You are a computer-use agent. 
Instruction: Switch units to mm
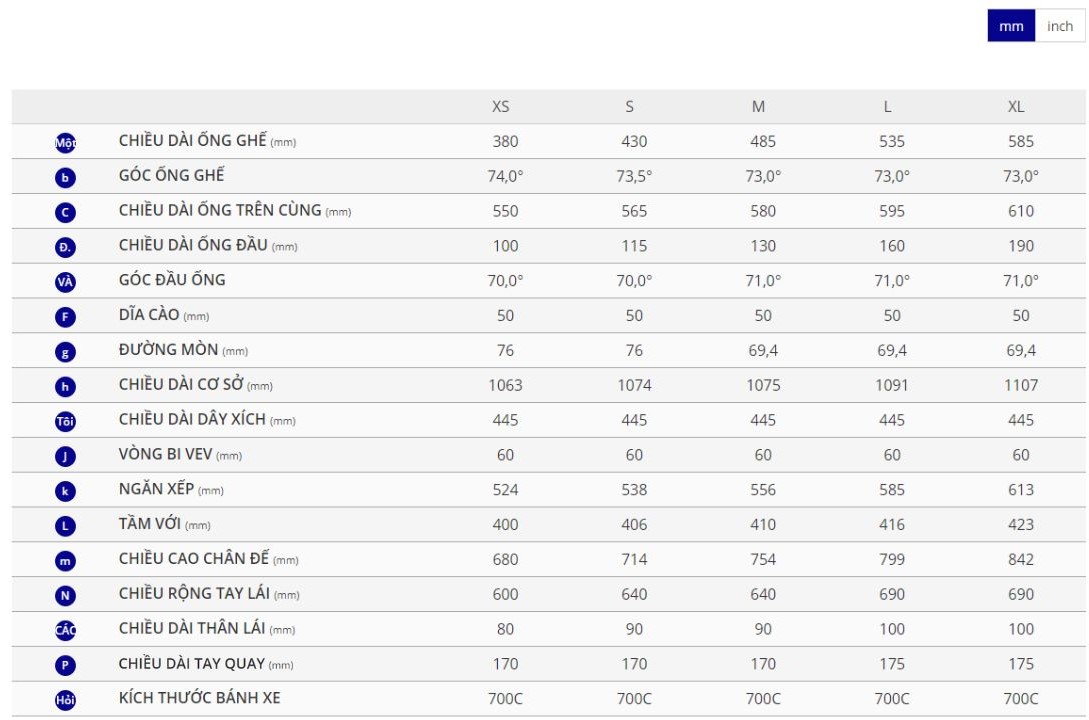1011,27
